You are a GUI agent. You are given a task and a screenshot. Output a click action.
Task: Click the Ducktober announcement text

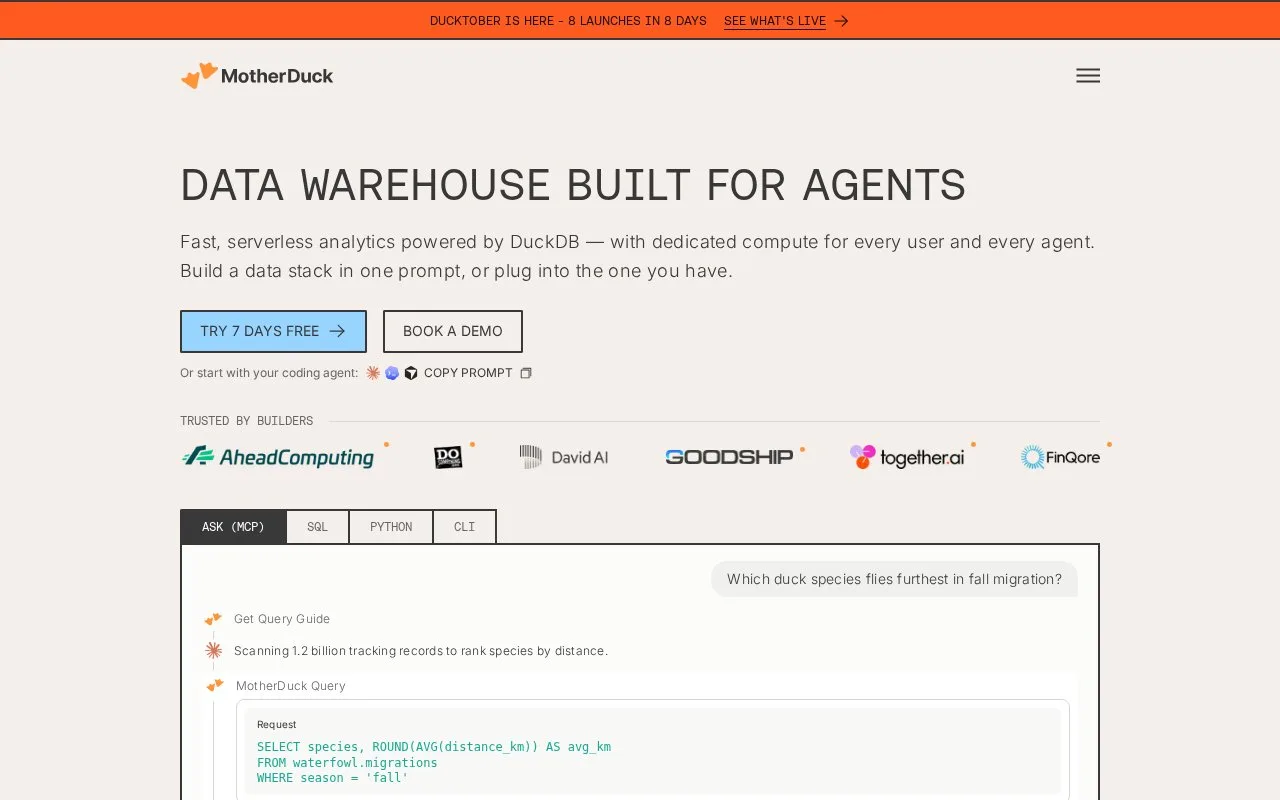(568, 21)
